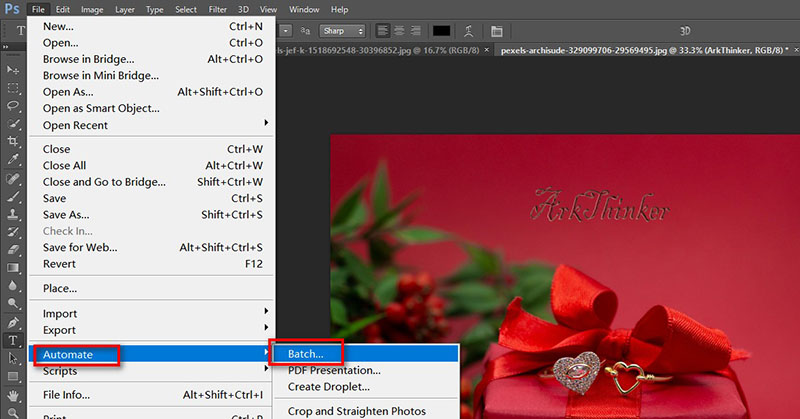Expand the Open Recent submenu arrow
The height and width of the screenshot is (419, 800).
coord(266,122)
